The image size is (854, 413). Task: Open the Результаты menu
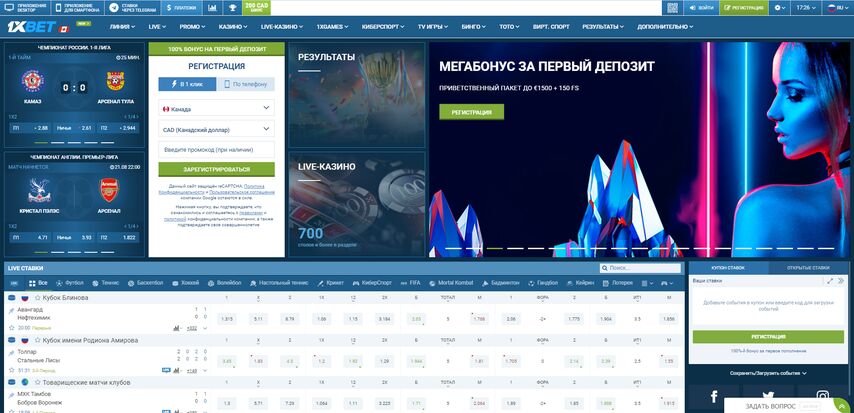[x=603, y=27]
